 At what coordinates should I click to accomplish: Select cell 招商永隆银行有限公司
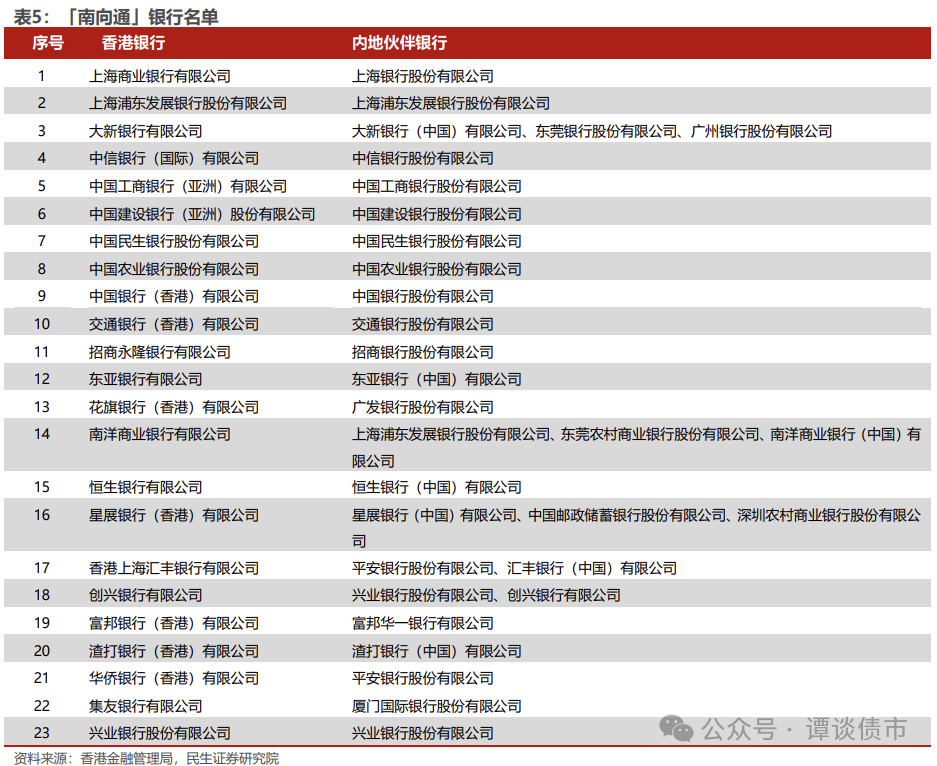tap(160, 352)
